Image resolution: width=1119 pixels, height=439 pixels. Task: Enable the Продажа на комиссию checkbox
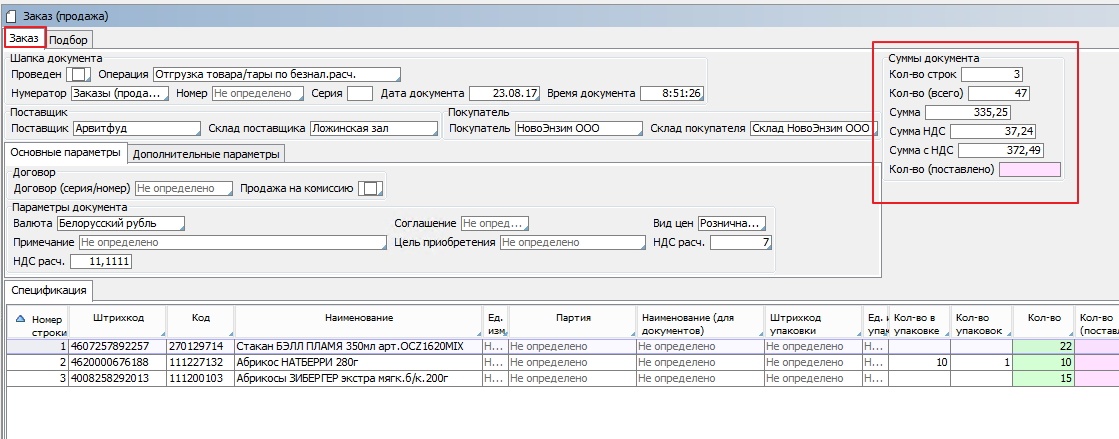pos(370,188)
